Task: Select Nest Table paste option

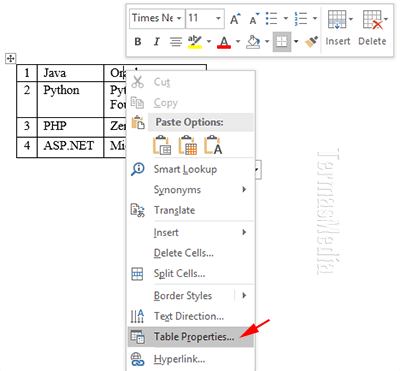Action: 162,145
